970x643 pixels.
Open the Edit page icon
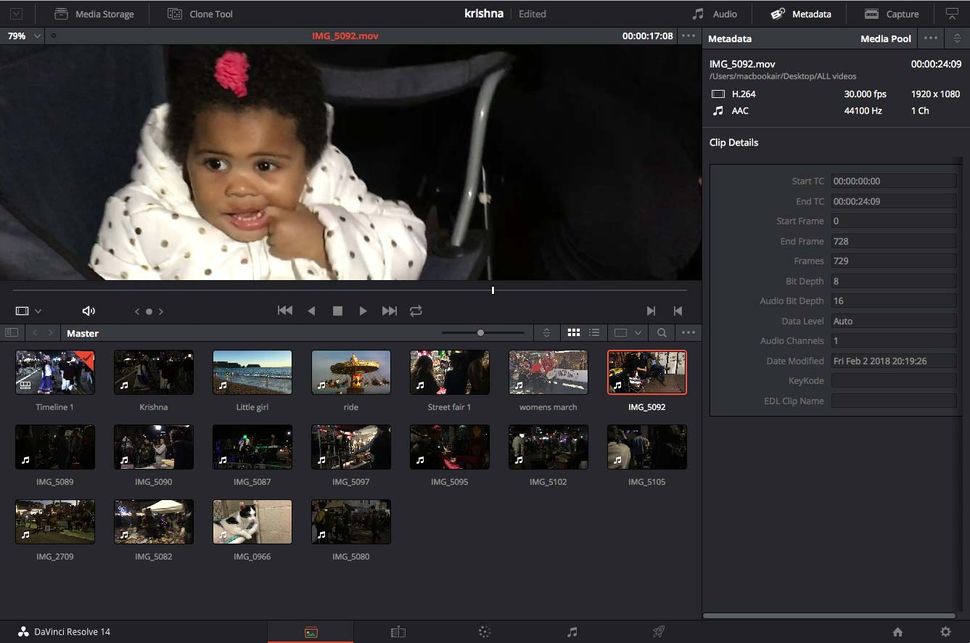(x=397, y=631)
